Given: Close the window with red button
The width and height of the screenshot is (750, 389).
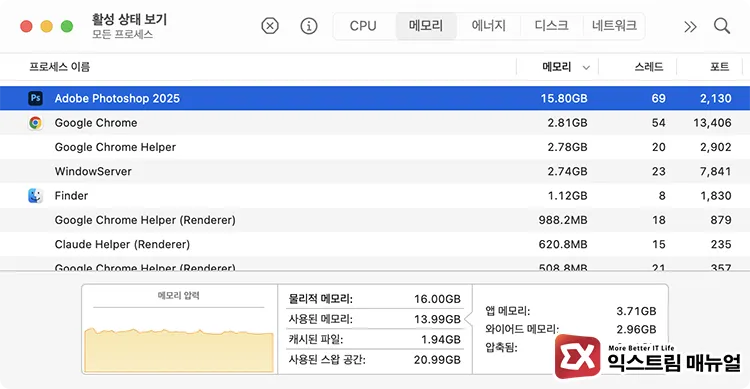Looking at the screenshot, I should [x=26, y=26].
